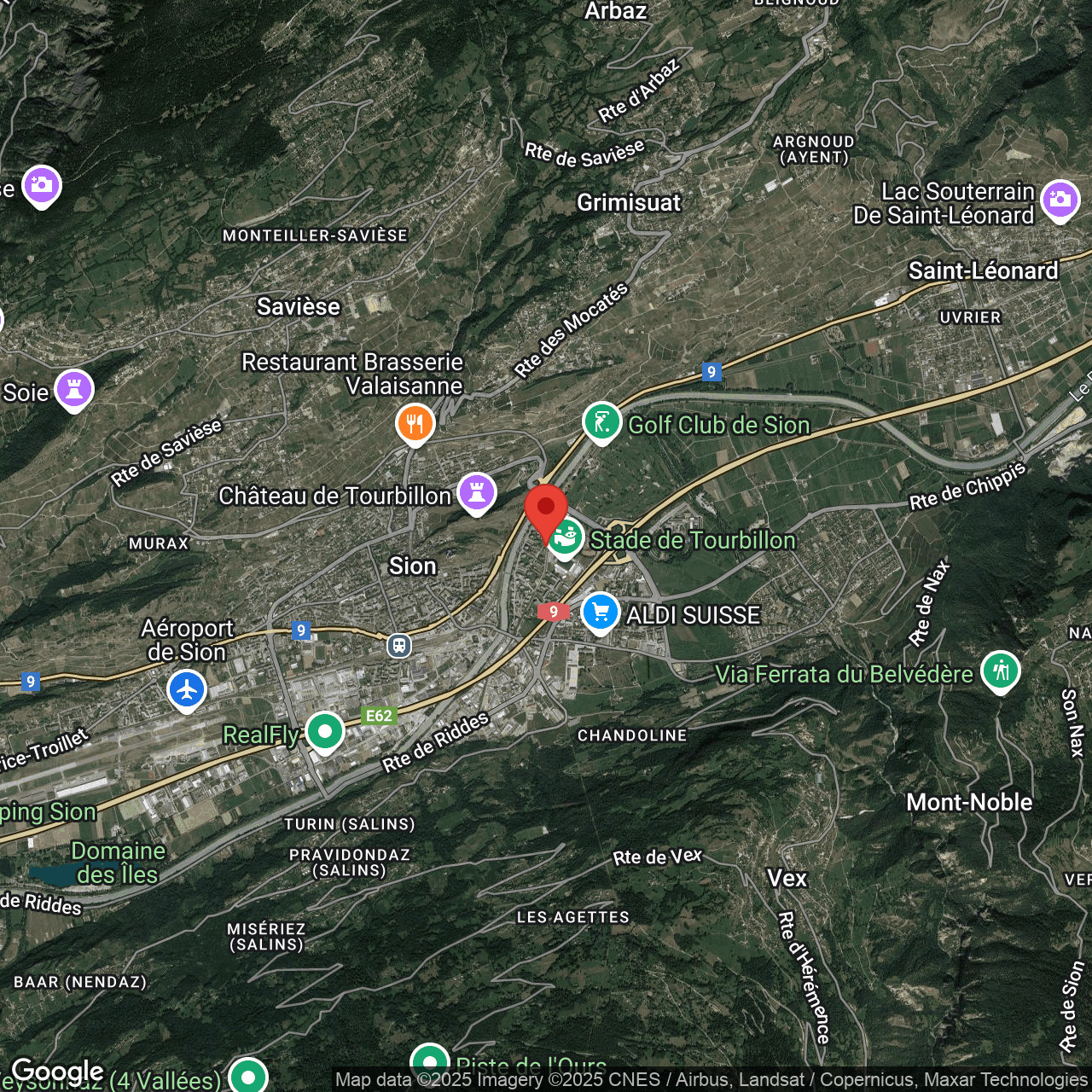The height and width of the screenshot is (1092, 1092).
Task: Select the Vex town label
Action: (788, 878)
